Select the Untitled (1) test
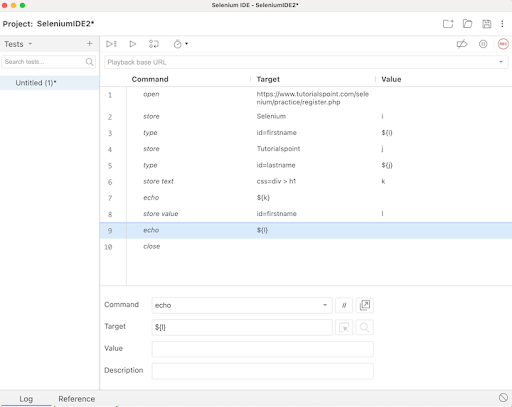The width and height of the screenshot is (512, 407). pyautogui.click(x=49, y=83)
